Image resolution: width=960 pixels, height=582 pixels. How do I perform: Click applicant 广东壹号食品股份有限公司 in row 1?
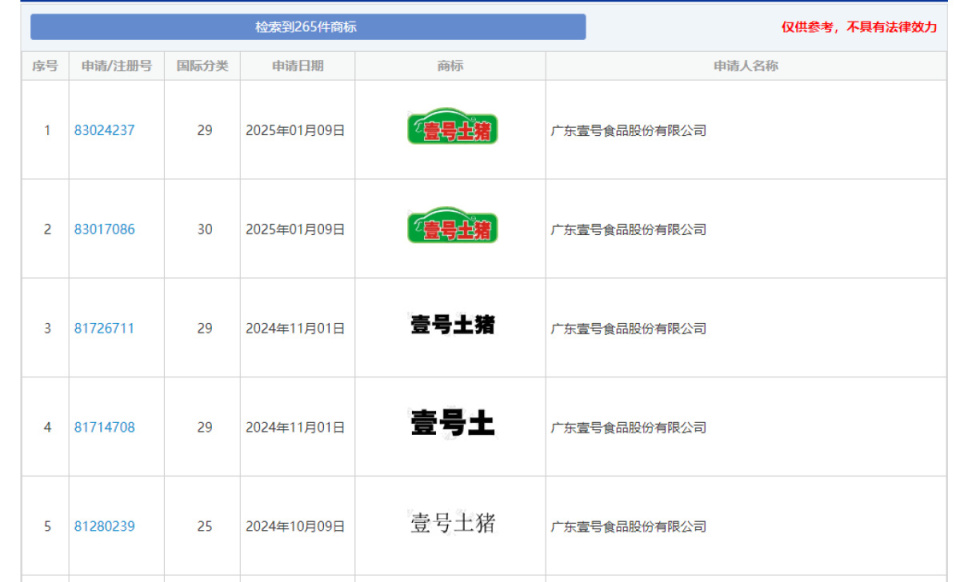click(x=629, y=130)
